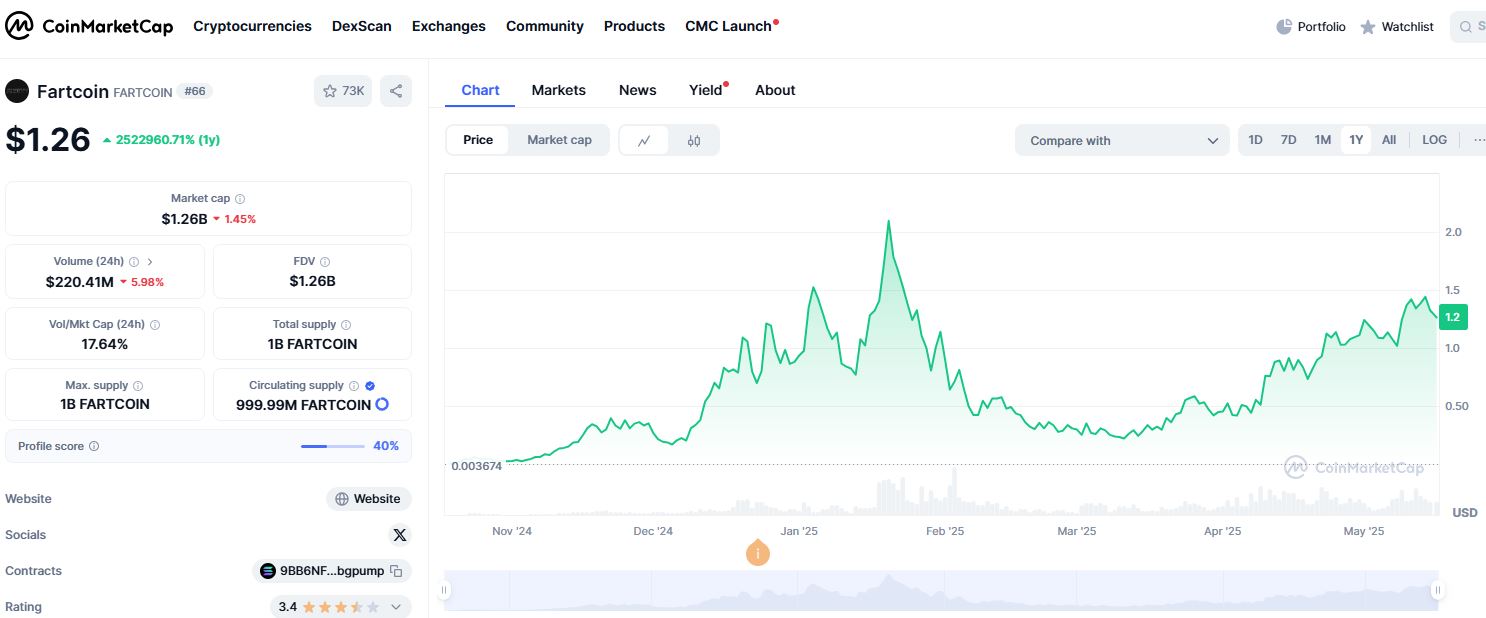Click the $220.41M volume value
Screen dimensions: 1486x618
(79, 282)
